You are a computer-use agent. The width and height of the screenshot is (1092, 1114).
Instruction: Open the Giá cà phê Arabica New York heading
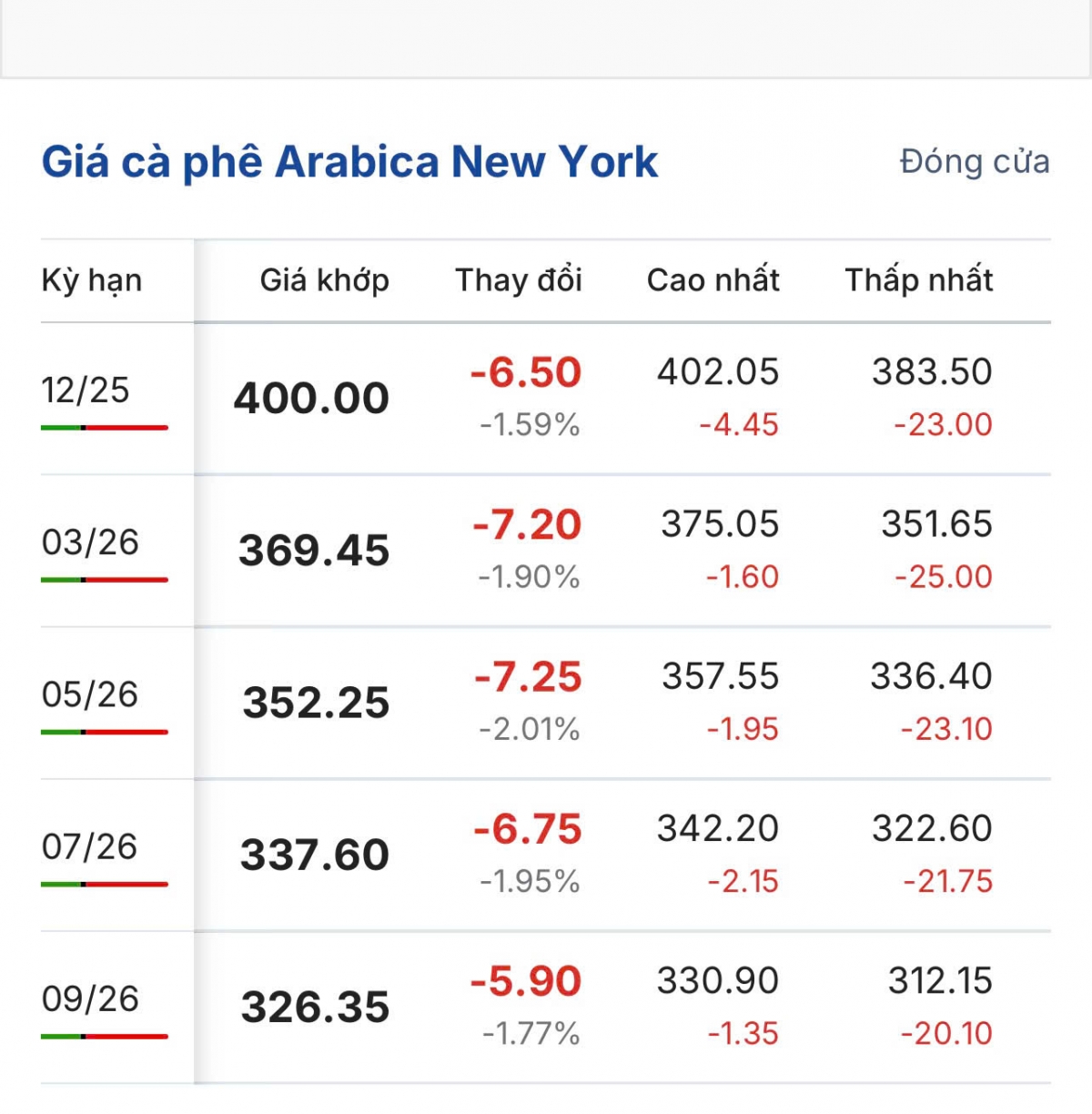pyautogui.click(x=349, y=163)
